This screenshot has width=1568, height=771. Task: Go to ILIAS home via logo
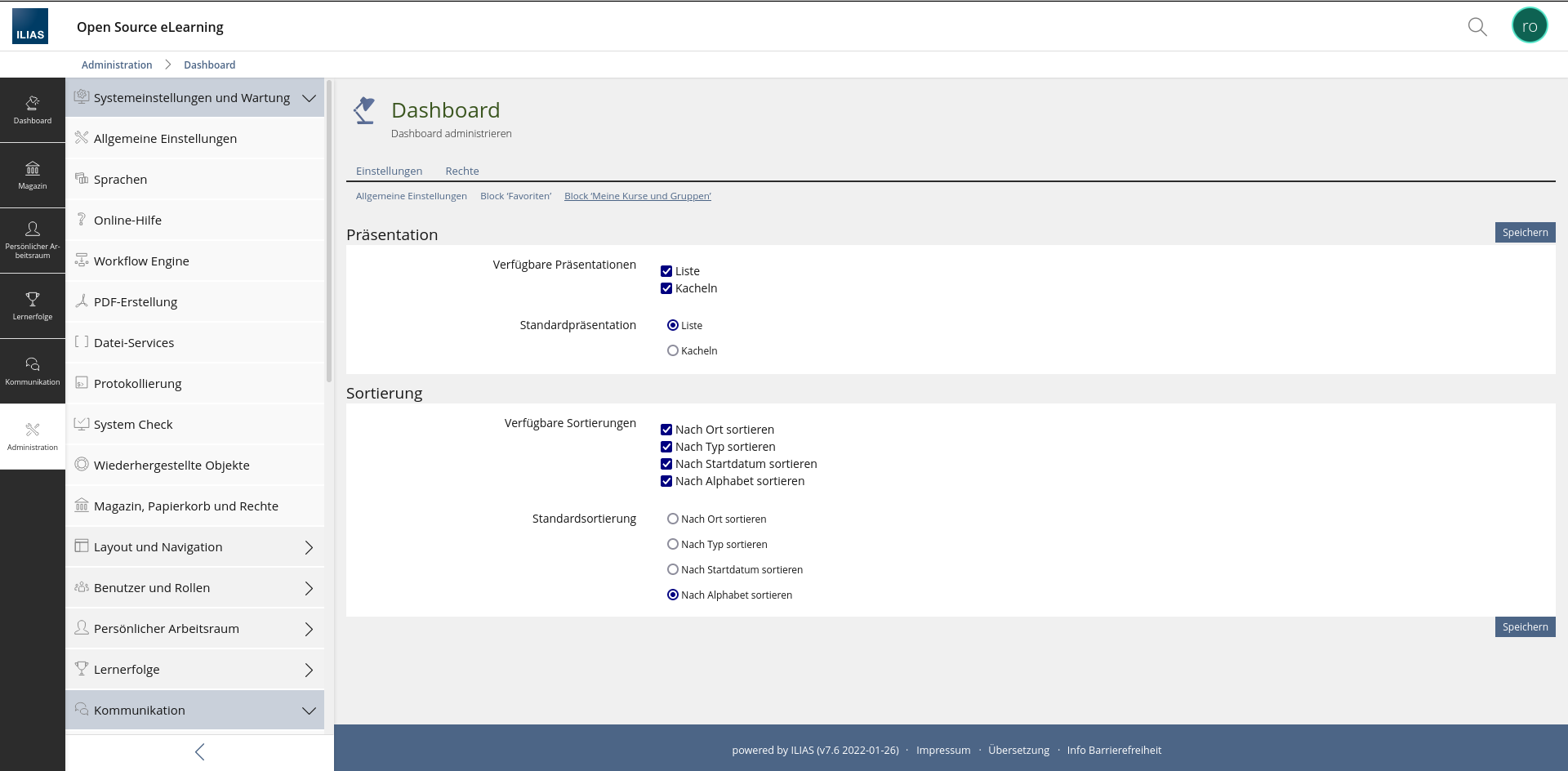30,26
